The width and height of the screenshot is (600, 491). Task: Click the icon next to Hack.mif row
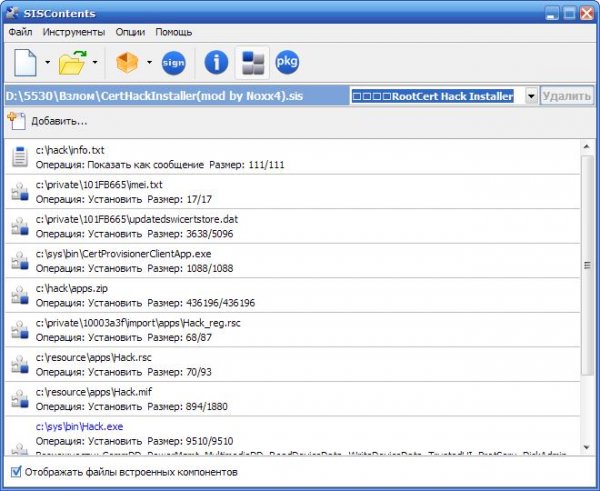pos(20,398)
